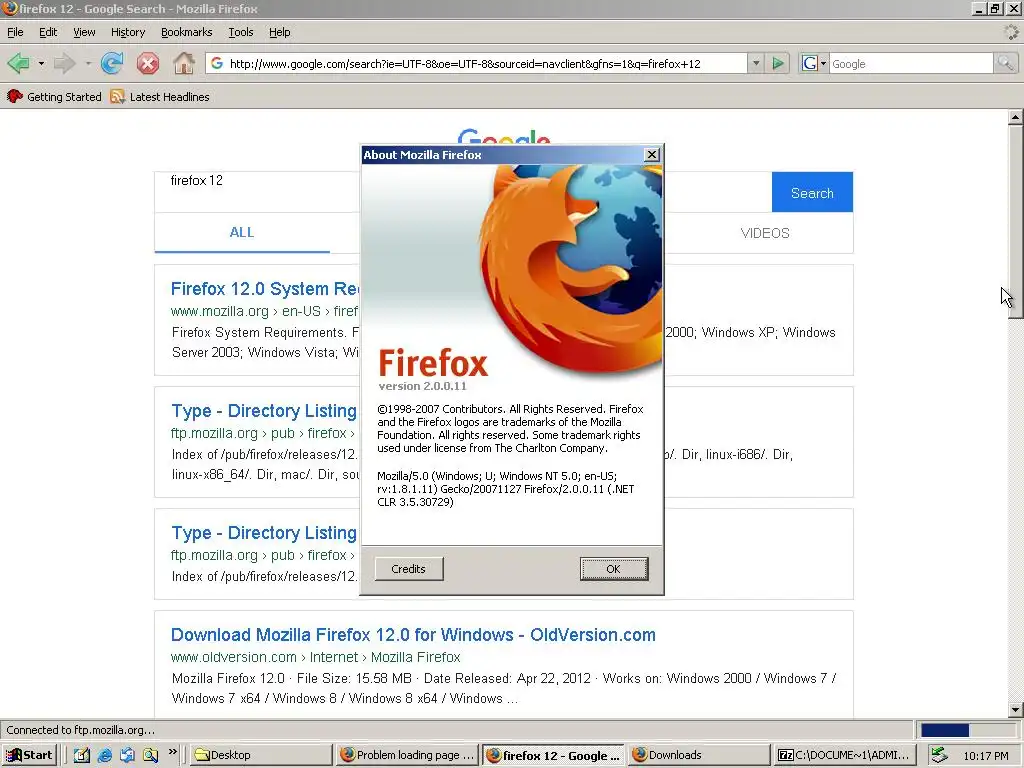
Task: Expand the address bar history dropdown
Action: pos(756,63)
